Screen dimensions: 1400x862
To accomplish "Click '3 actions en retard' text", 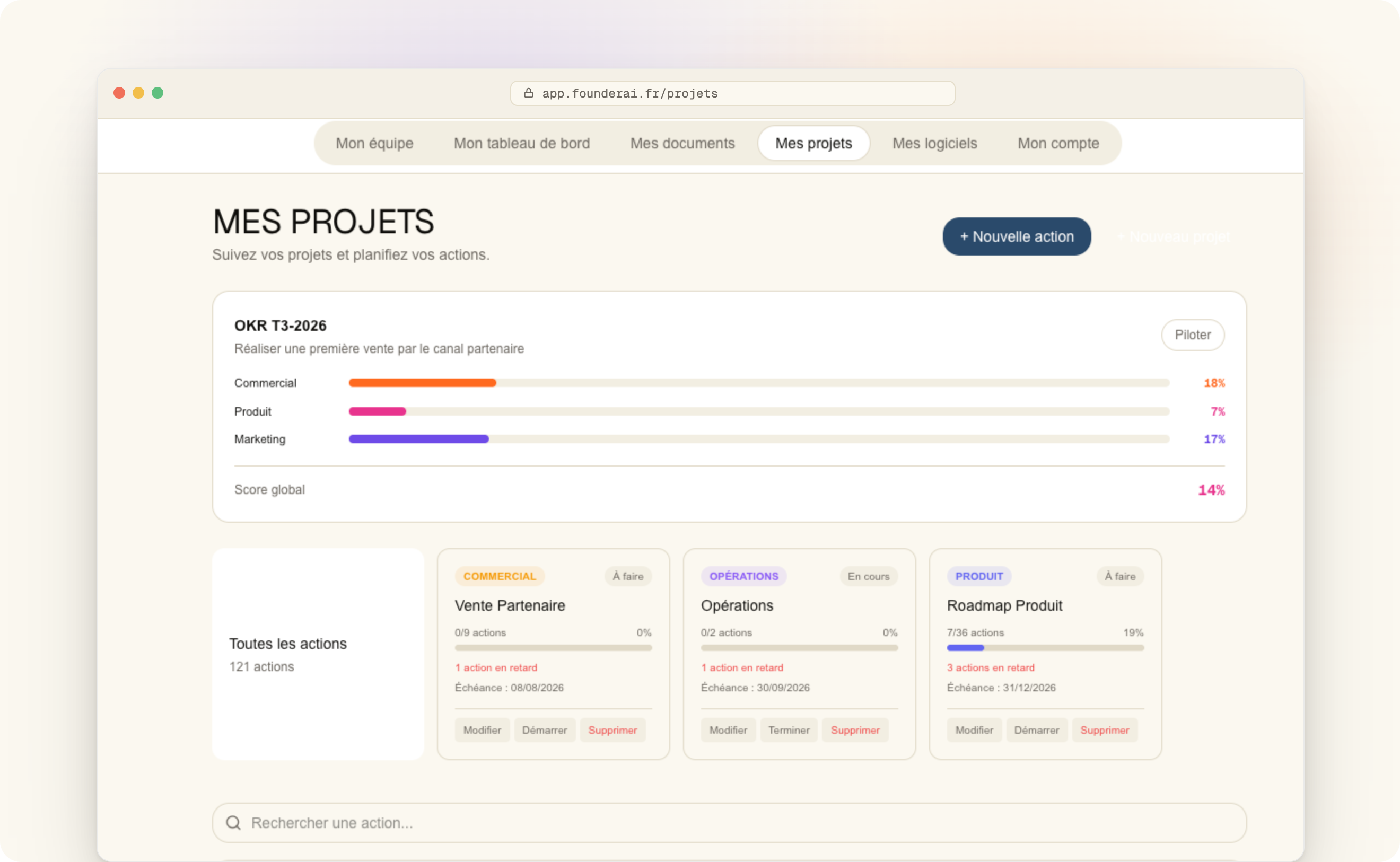I will [x=991, y=667].
